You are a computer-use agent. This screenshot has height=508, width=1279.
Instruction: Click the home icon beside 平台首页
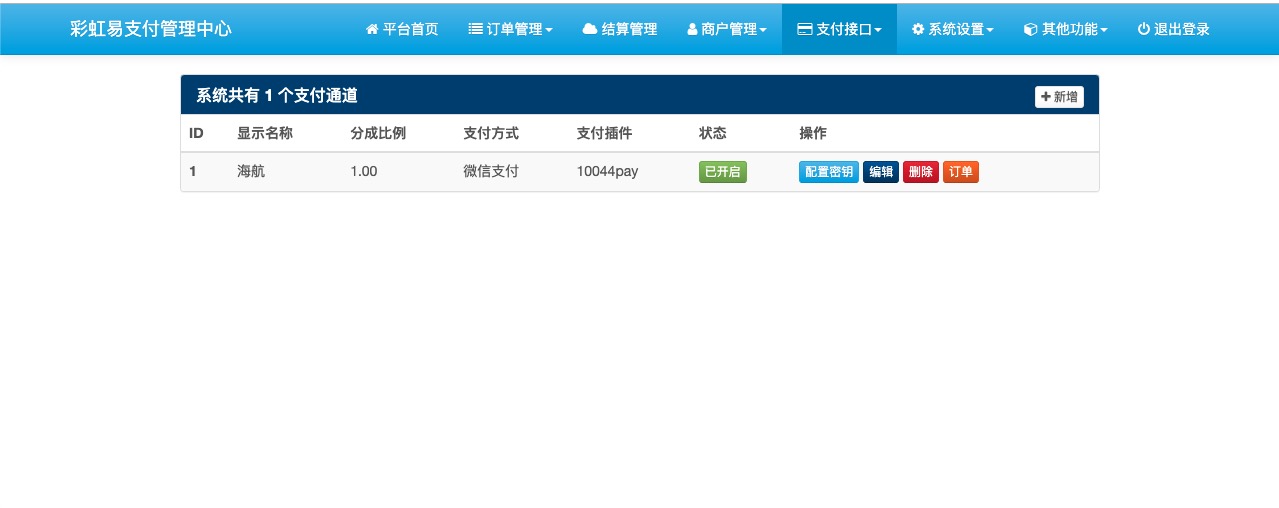[x=372, y=30]
